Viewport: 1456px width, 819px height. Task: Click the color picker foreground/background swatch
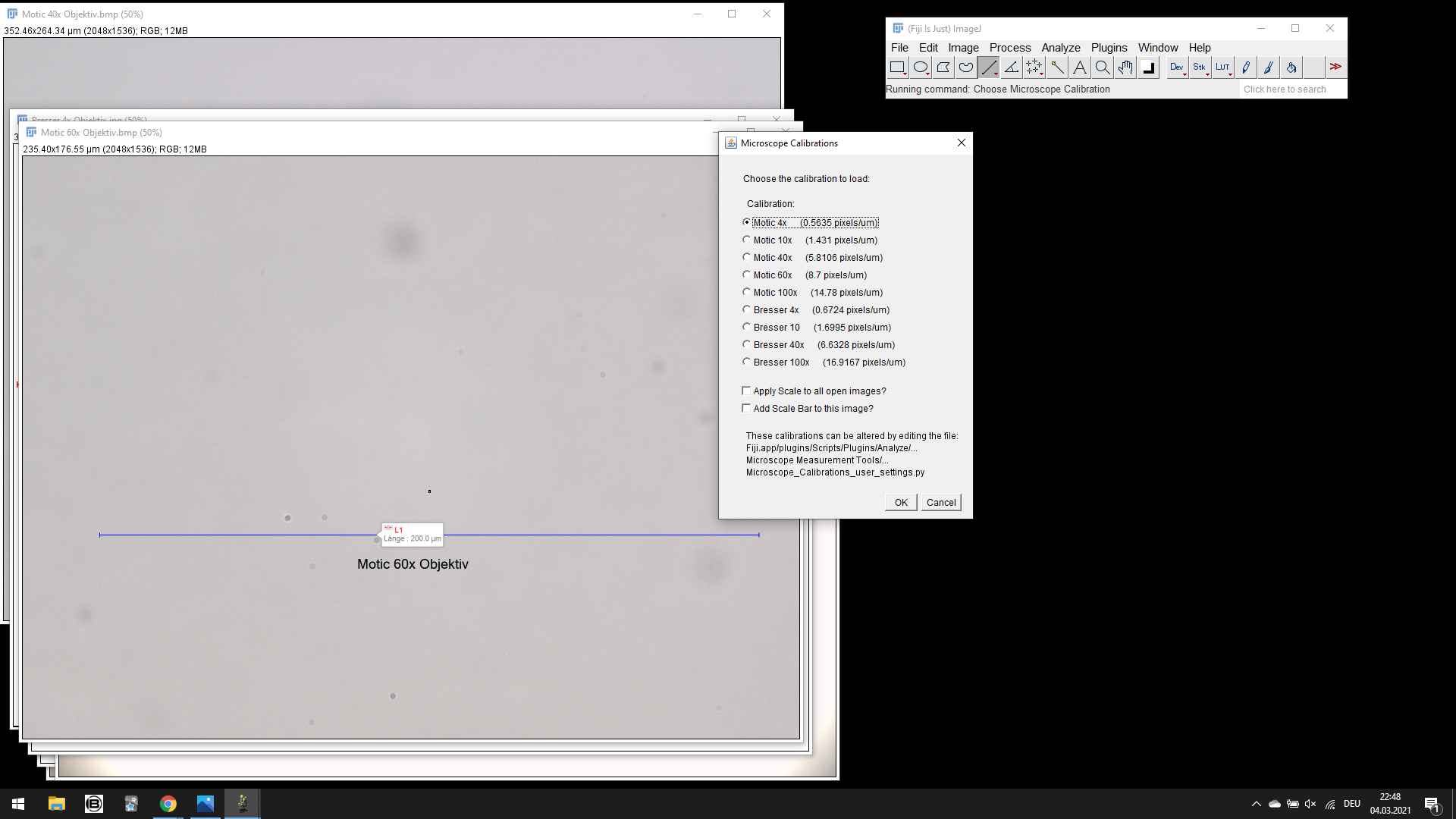click(x=1148, y=67)
